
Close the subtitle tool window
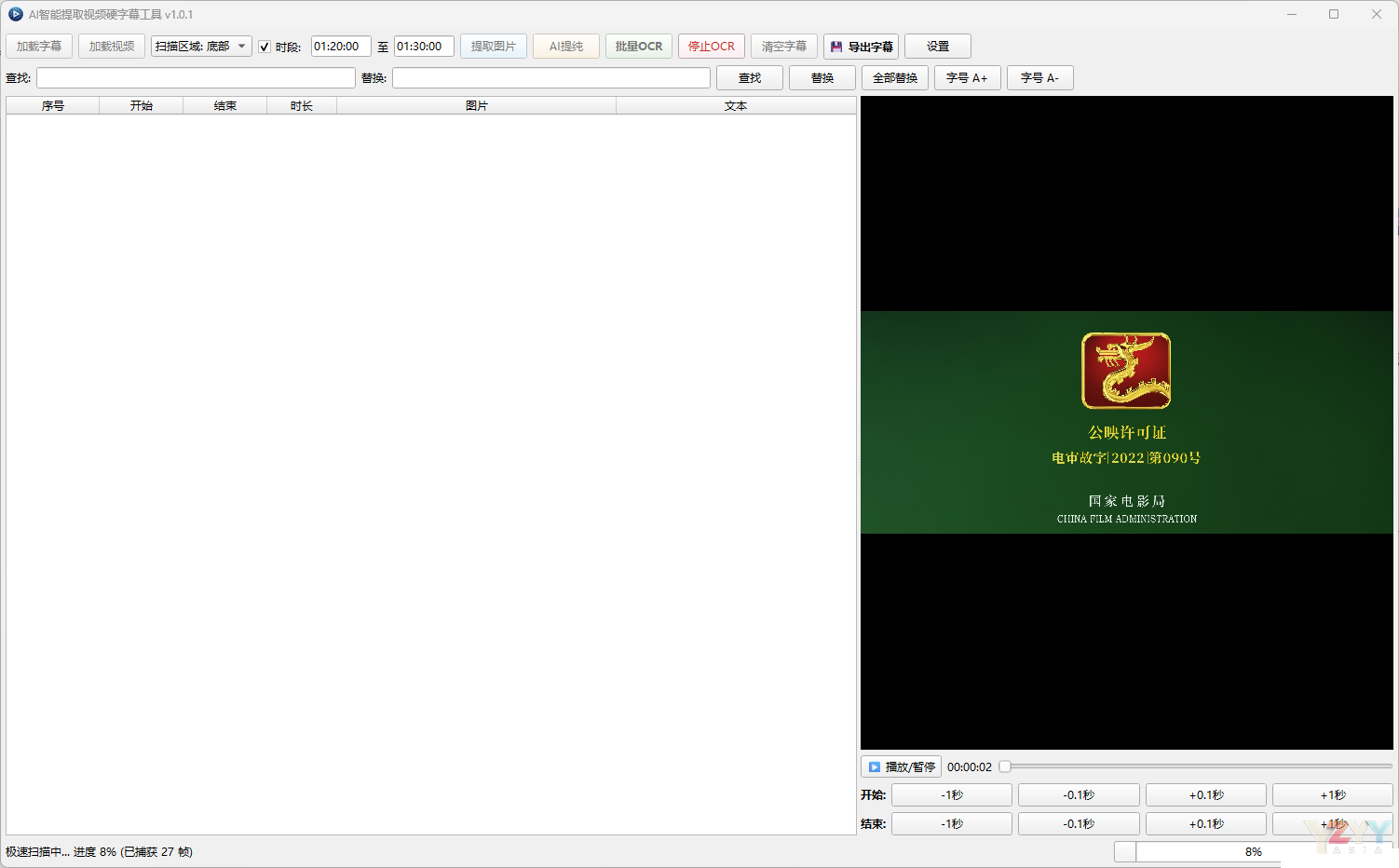[x=1377, y=14]
